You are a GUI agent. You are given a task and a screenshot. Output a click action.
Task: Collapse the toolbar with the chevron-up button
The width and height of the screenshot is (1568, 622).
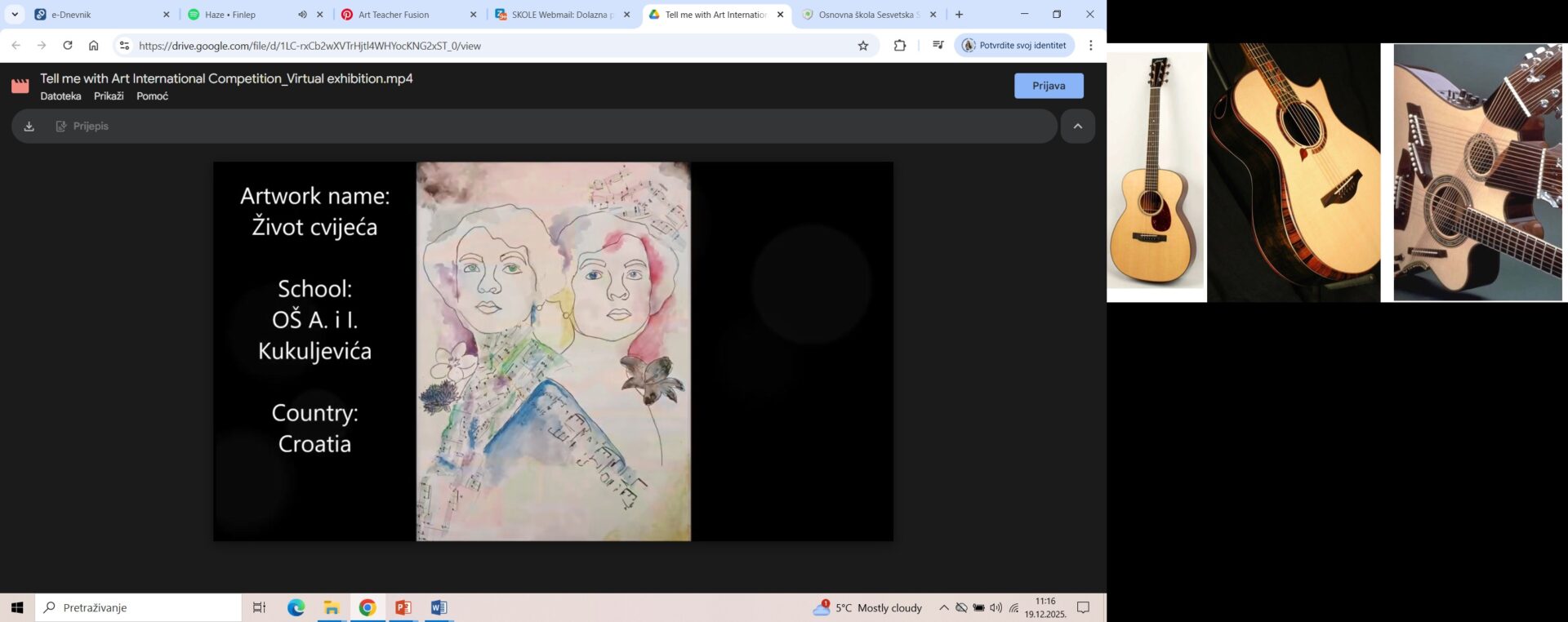coord(1077,127)
